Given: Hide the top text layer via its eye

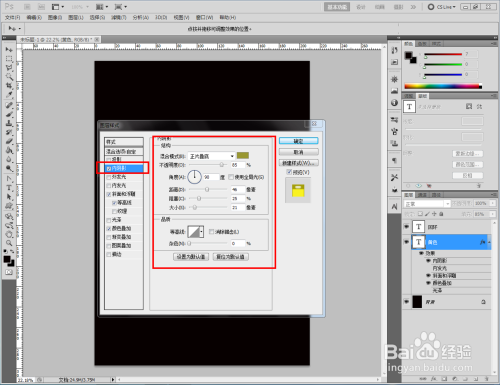Looking at the screenshot, I should [406, 227].
